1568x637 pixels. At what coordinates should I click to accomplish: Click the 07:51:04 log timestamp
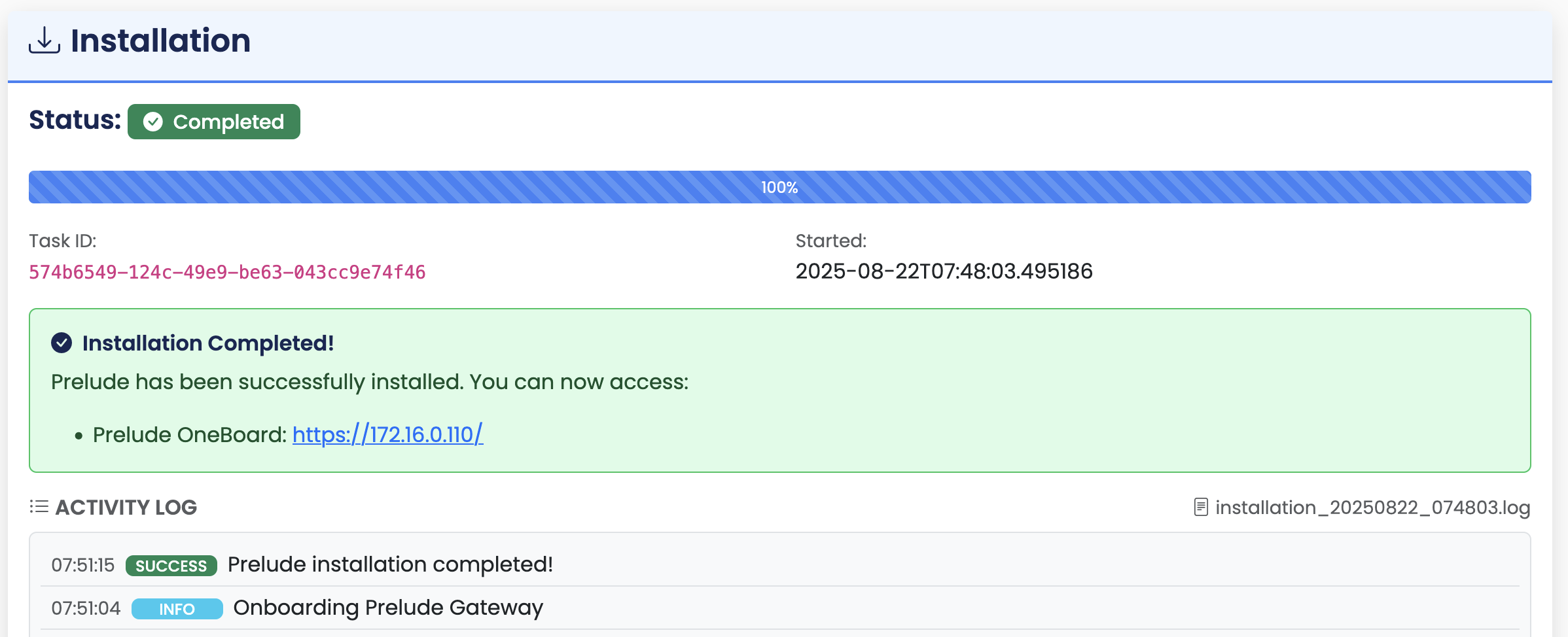tap(86, 608)
